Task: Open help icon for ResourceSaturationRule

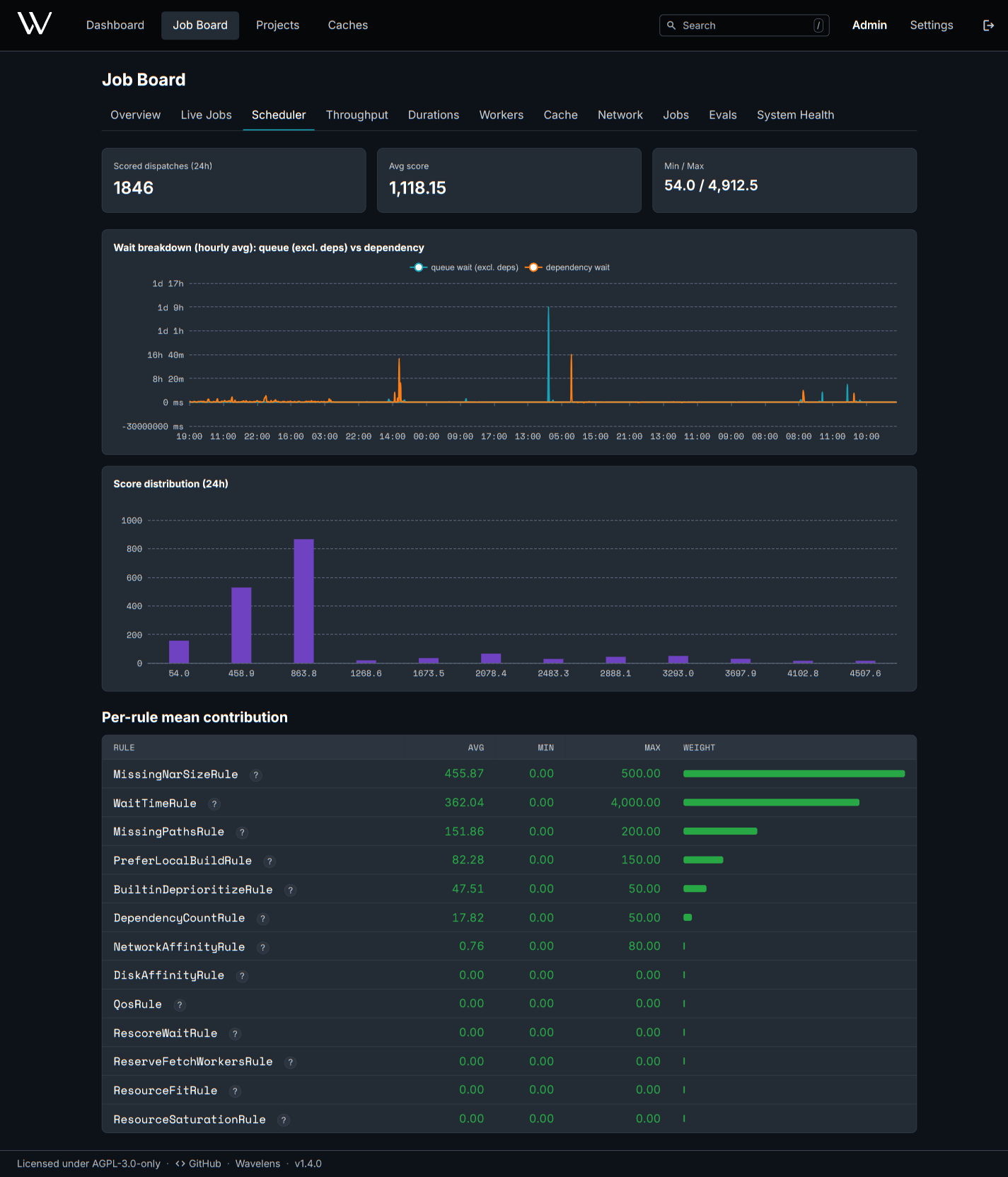Action: 284,1120
